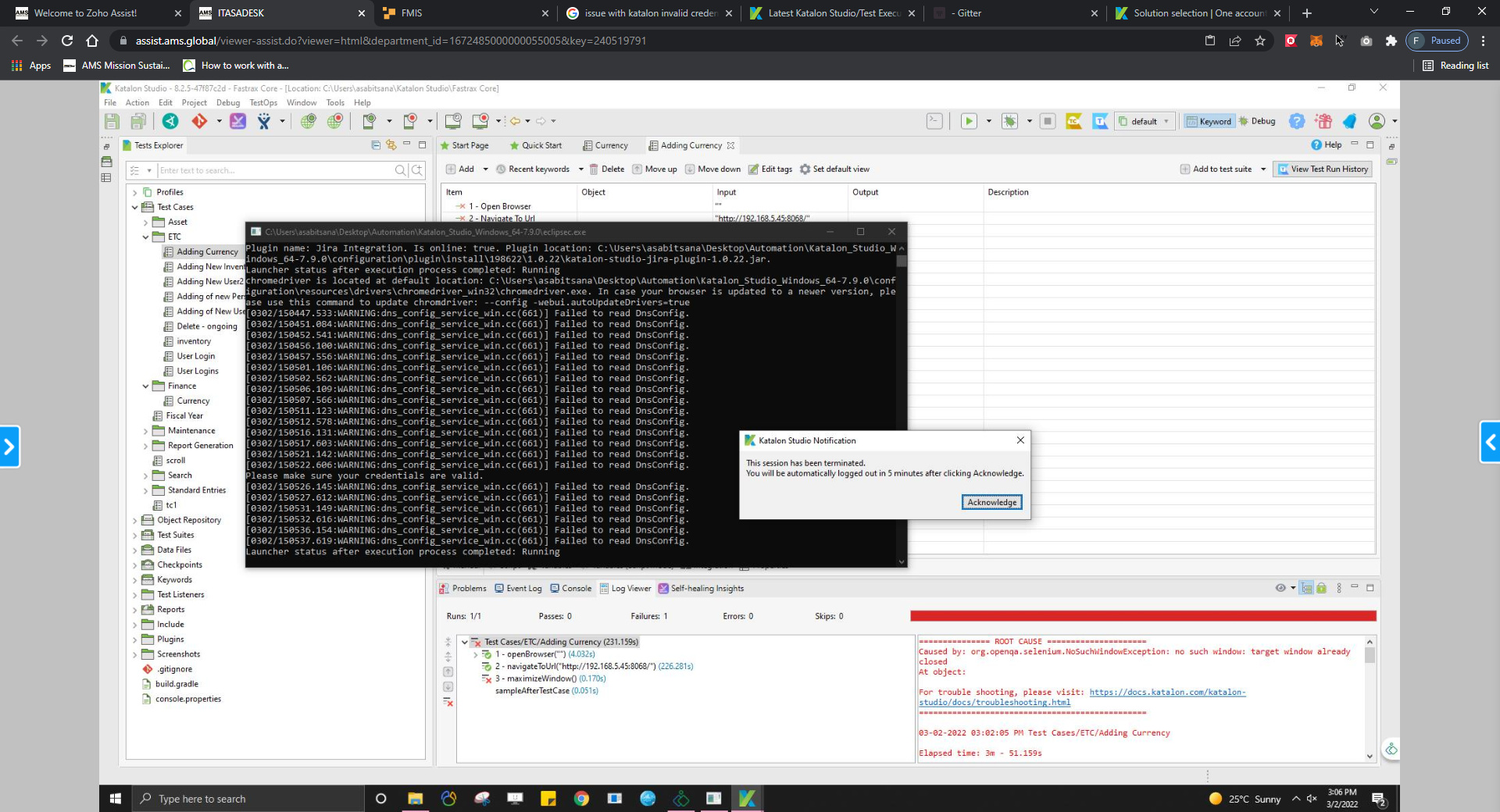Screen dimensions: 1500x812
Task: Click Move up button
Action: tap(655, 169)
